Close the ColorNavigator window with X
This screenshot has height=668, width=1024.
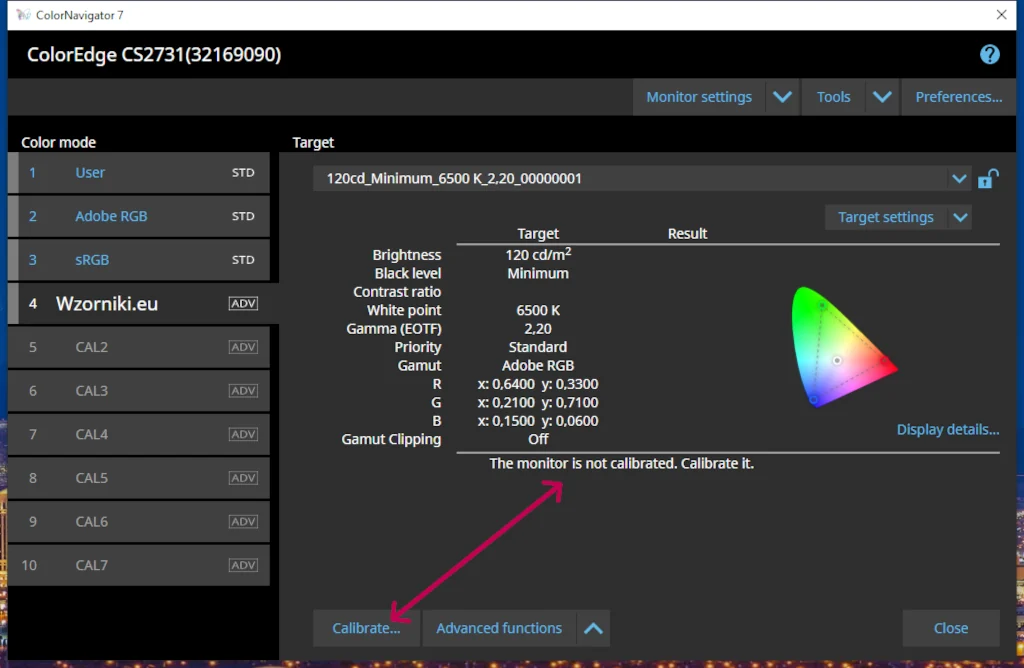tap(1001, 15)
